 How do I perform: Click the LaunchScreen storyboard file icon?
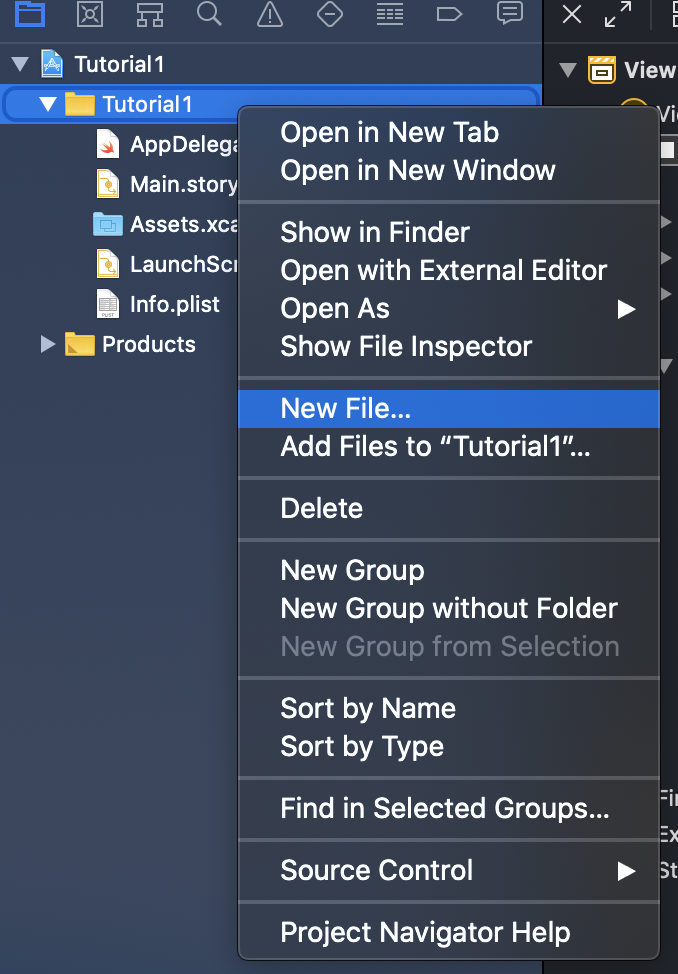(x=108, y=264)
